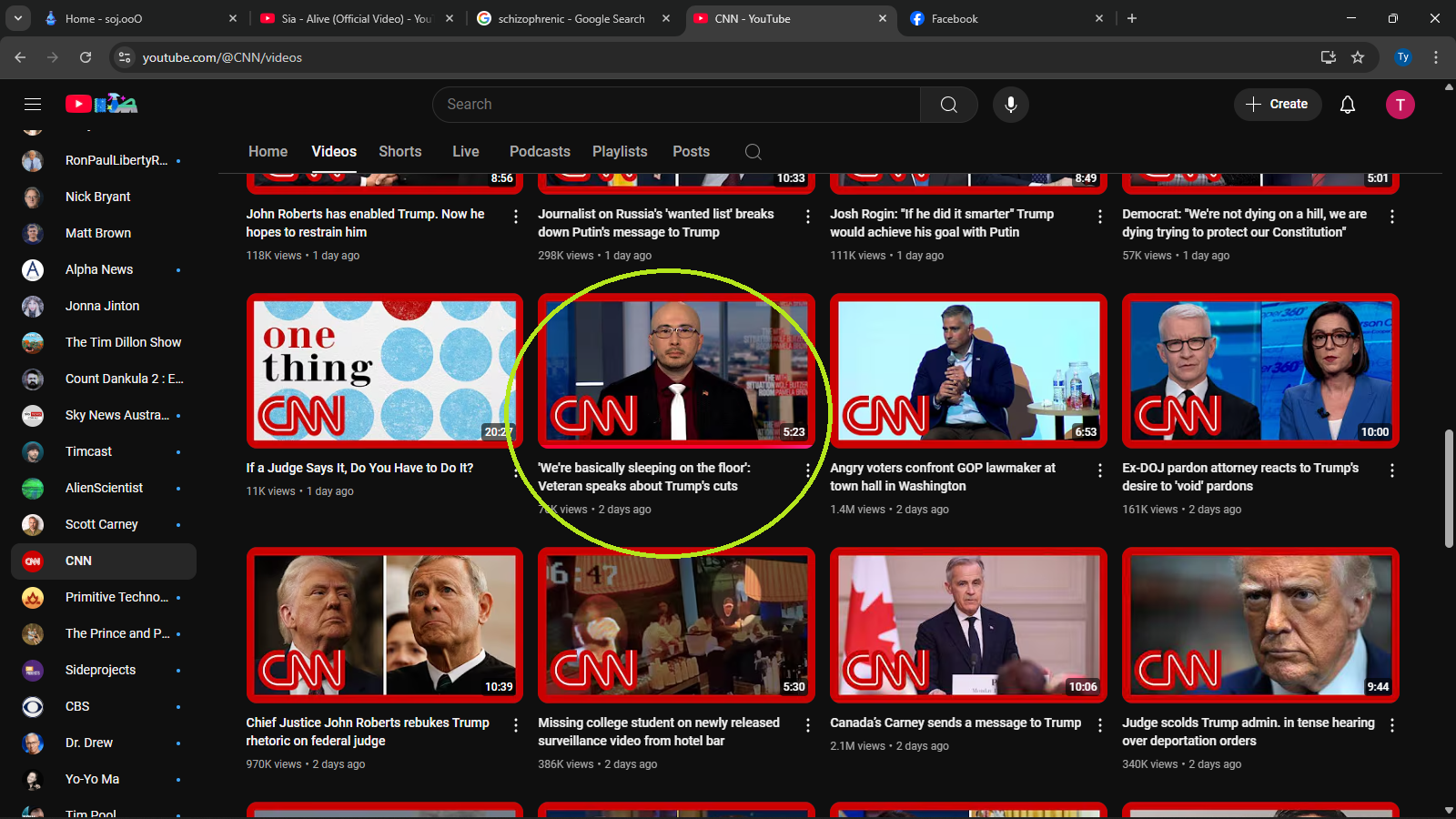Play 'If a Judge Says It' thumbnail

(385, 370)
